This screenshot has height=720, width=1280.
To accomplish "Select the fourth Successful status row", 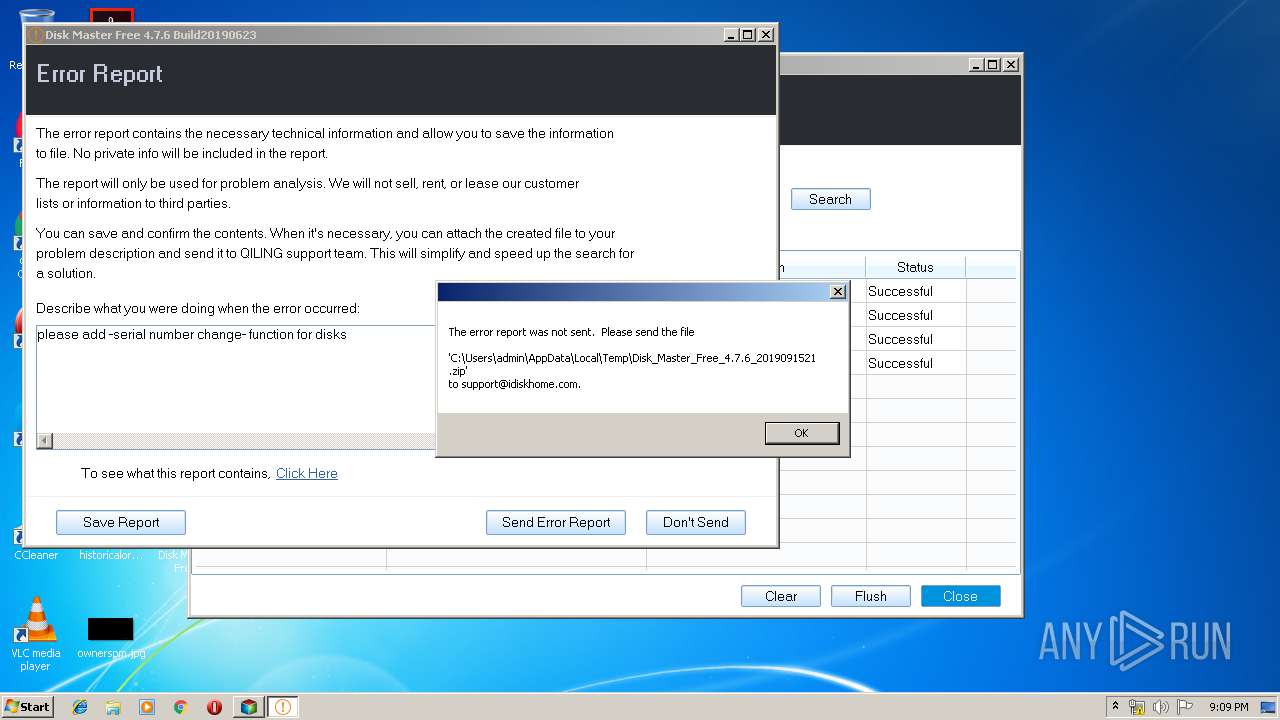I will point(900,363).
